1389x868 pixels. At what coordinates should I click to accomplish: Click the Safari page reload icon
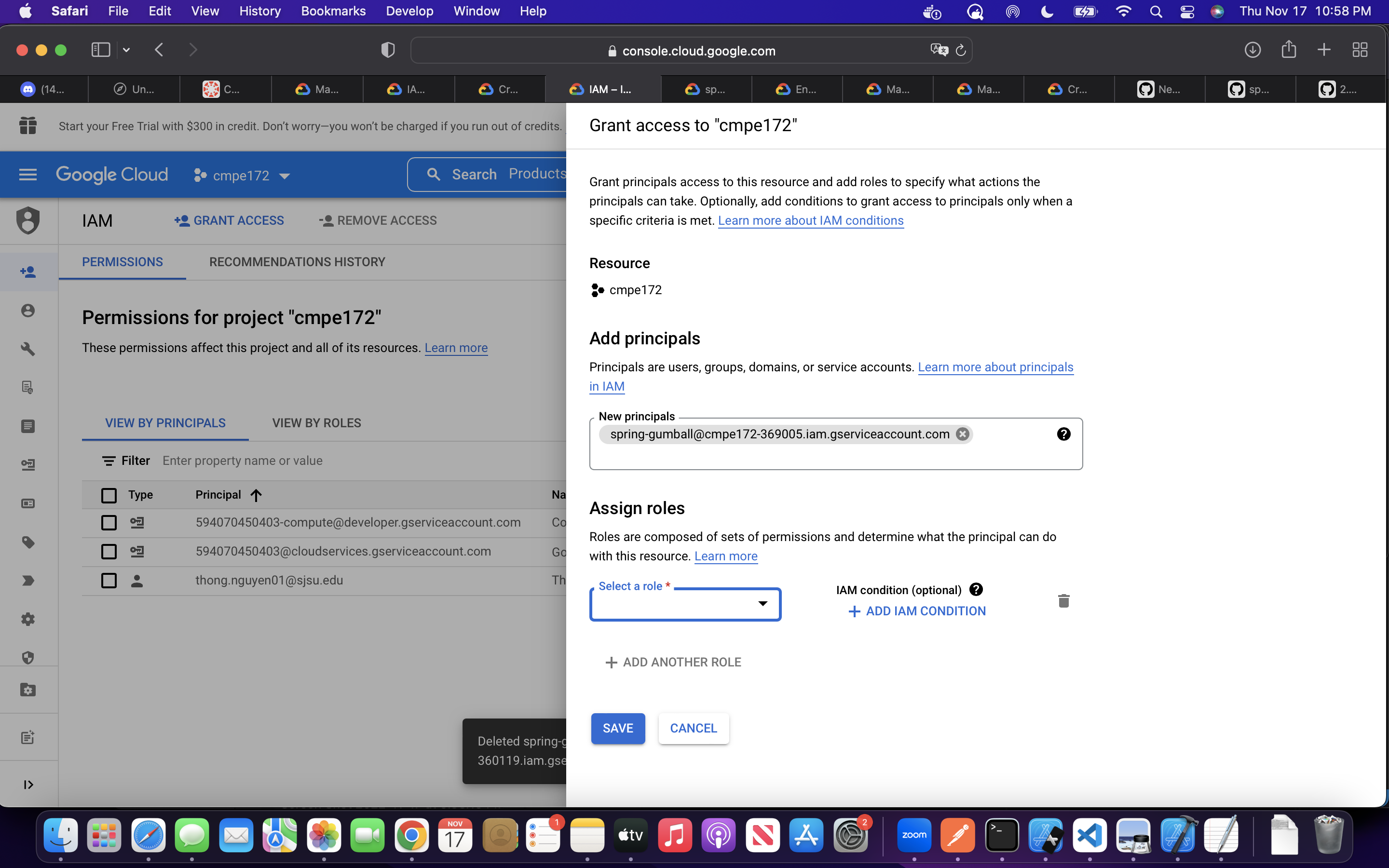coord(961,51)
